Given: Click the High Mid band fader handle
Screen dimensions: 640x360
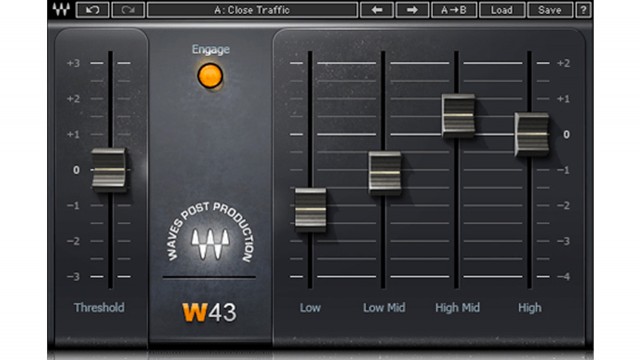Looking at the screenshot, I should coord(458,116).
